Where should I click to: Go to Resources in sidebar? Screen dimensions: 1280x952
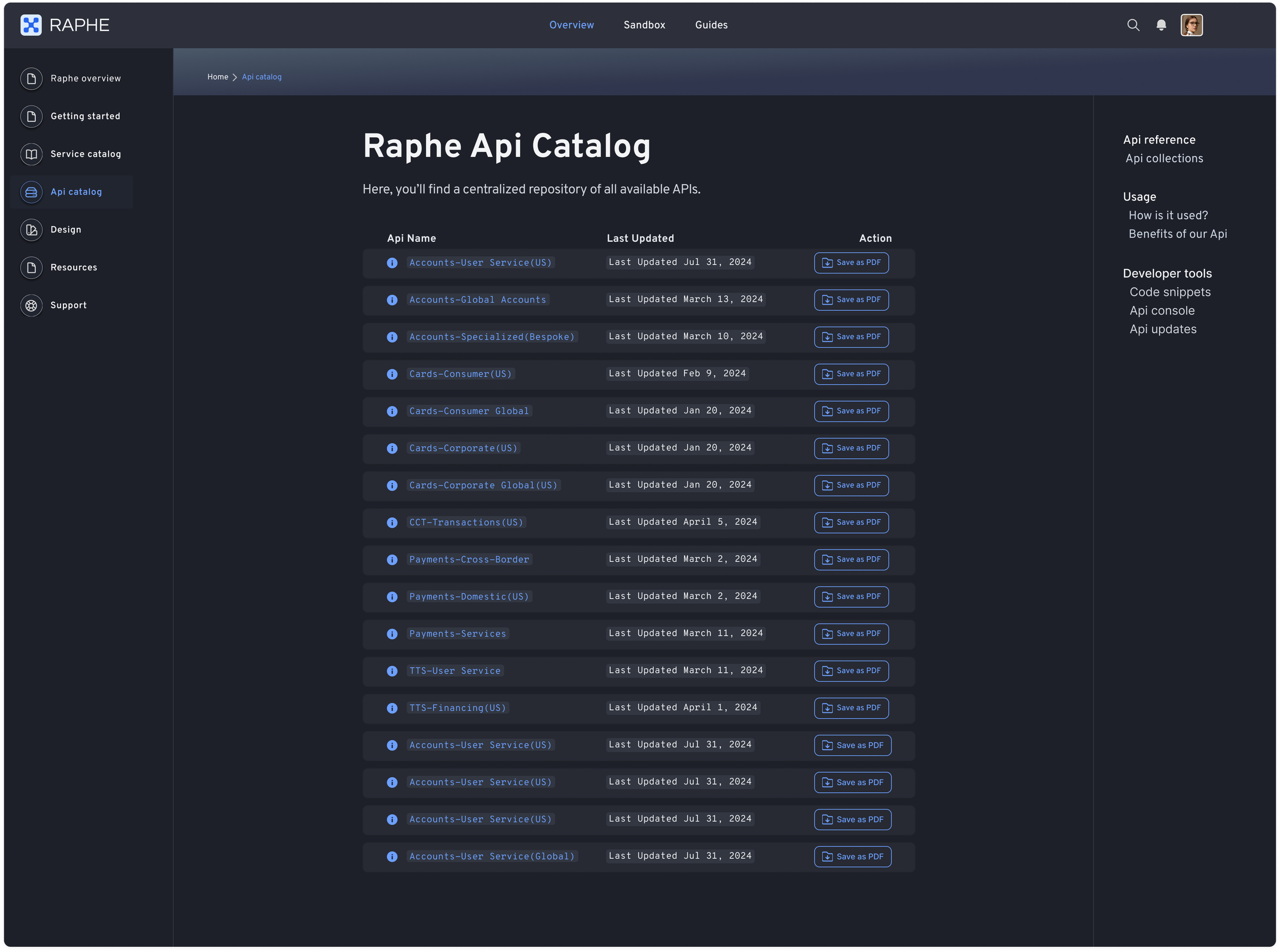[74, 267]
